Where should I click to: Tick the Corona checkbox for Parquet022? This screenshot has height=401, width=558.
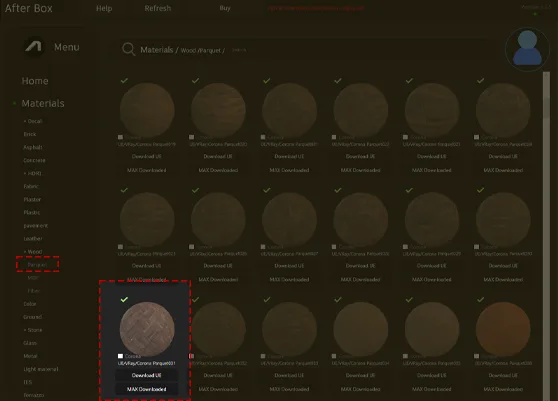tap(334, 137)
